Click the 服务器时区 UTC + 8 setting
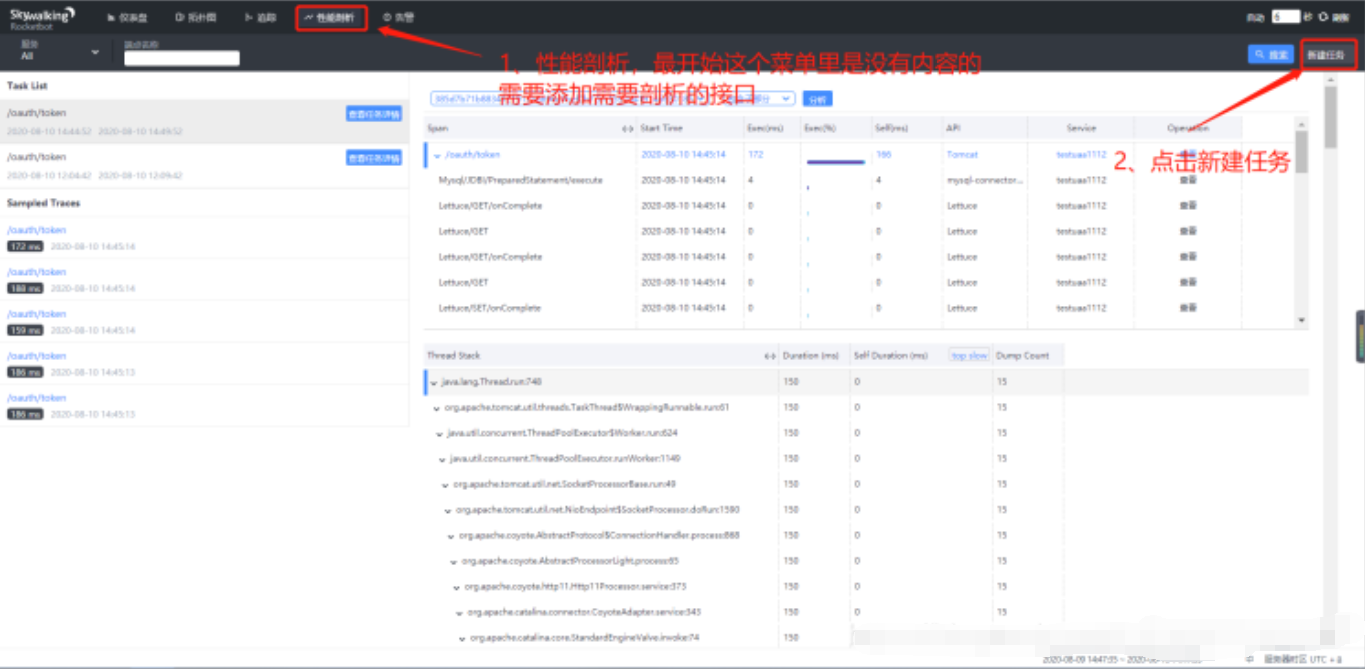Viewport: 1367px width, 669px height. pos(1303,659)
